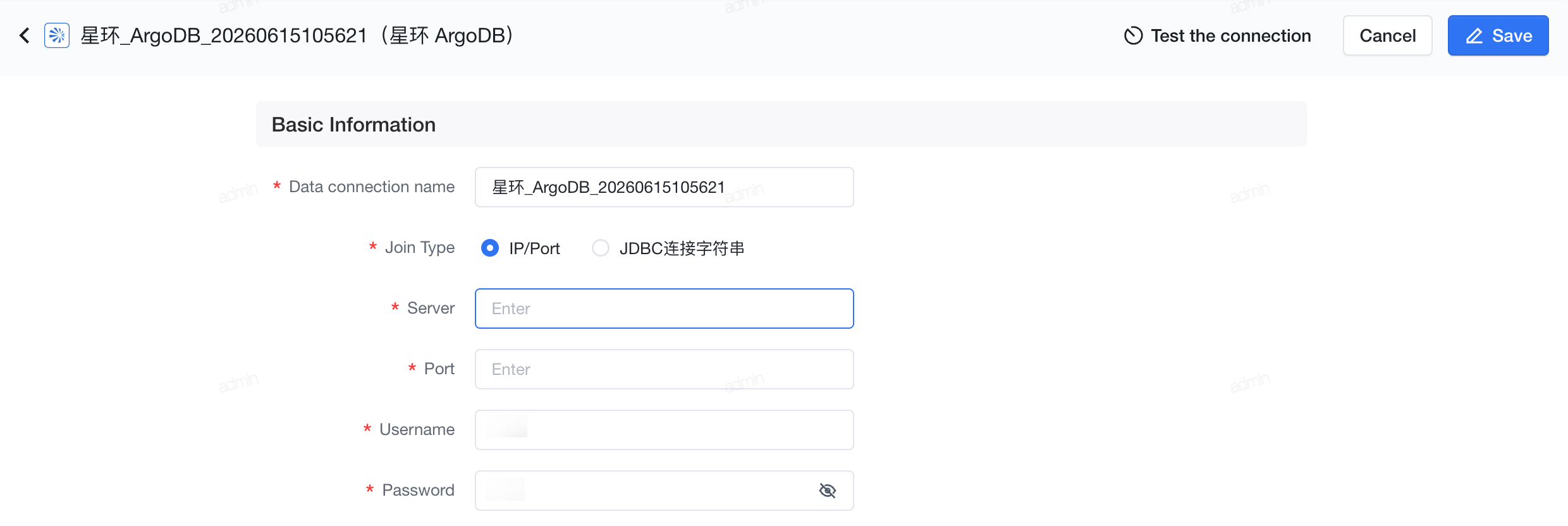1568x526 pixels.
Task: Select the IP/Port radio button
Action: (490, 248)
